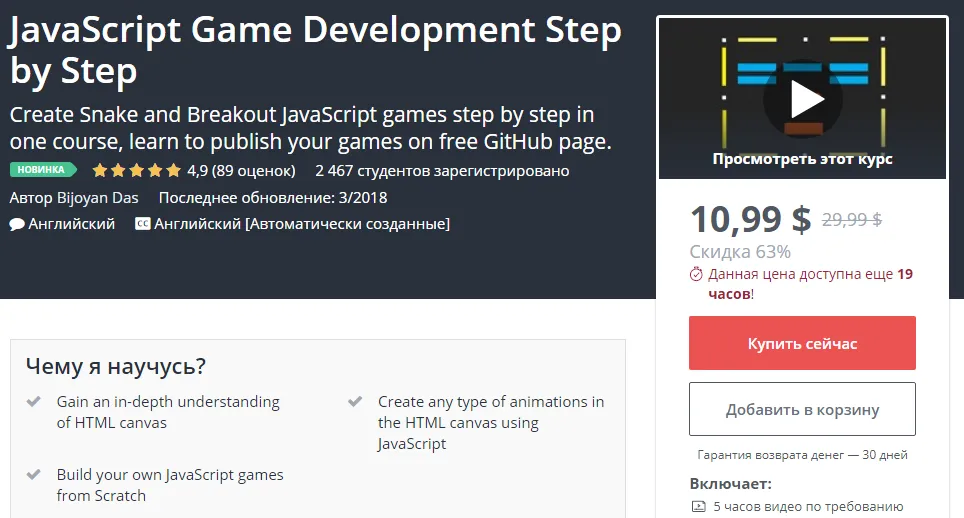The width and height of the screenshot is (964, 518).
Task: Click checkmark beside 'Gain an in-depth understanding'
Action: pyautogui.click(x=34, y=402)
